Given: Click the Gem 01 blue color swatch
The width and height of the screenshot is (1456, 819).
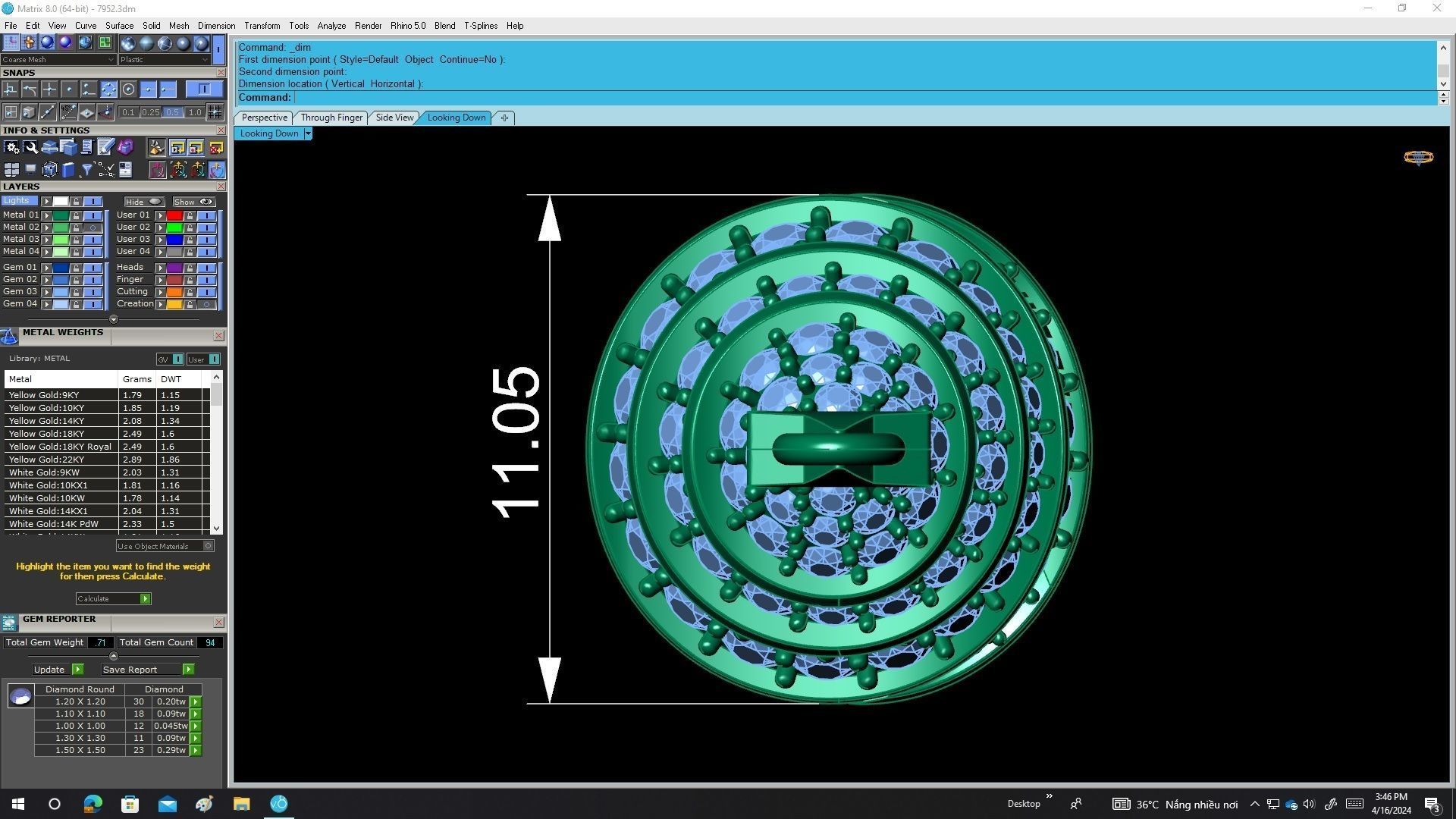Looking at the screenshot, I should [x=61, y=268].
